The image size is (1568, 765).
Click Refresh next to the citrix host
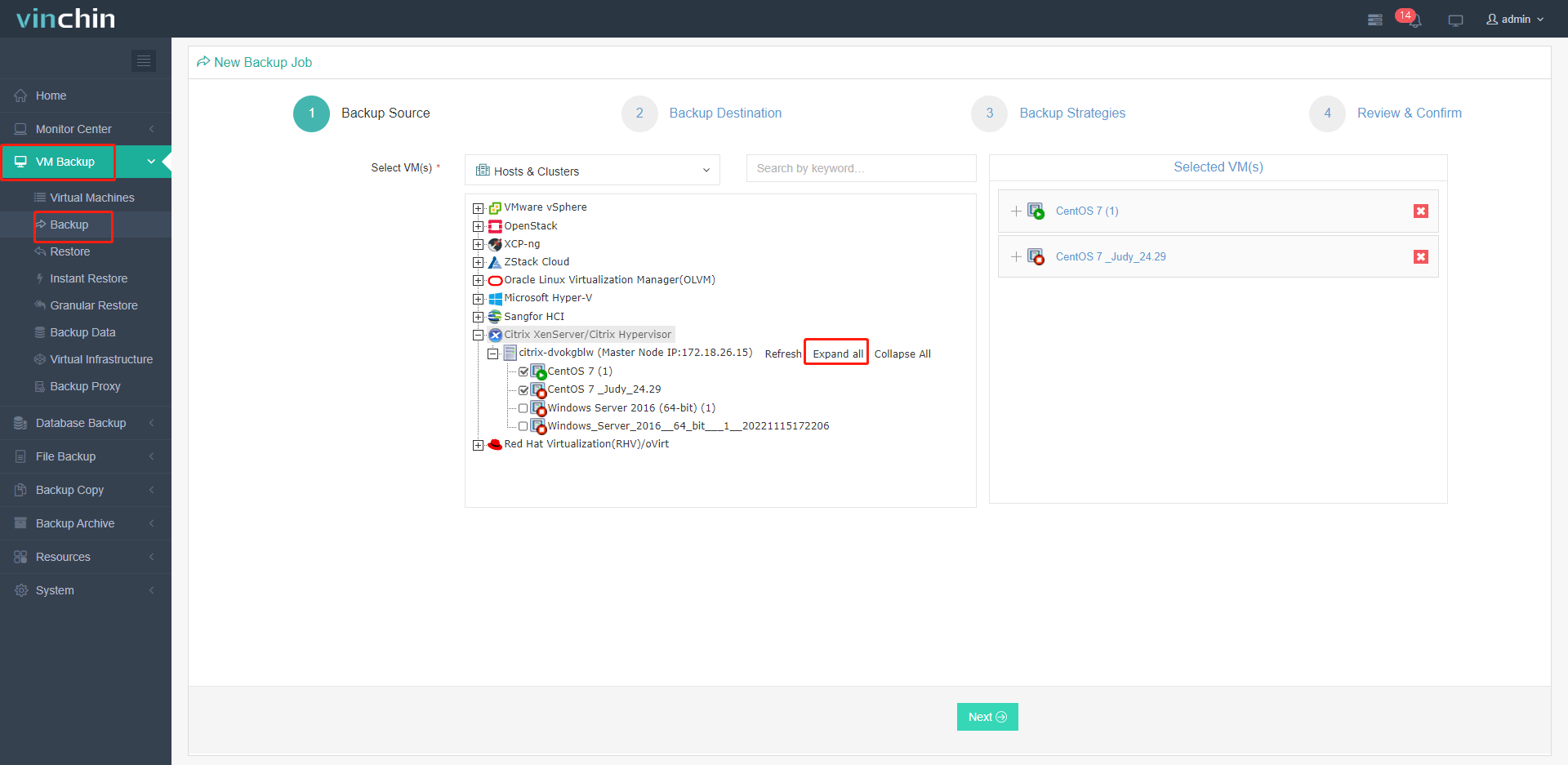(782, 353)
